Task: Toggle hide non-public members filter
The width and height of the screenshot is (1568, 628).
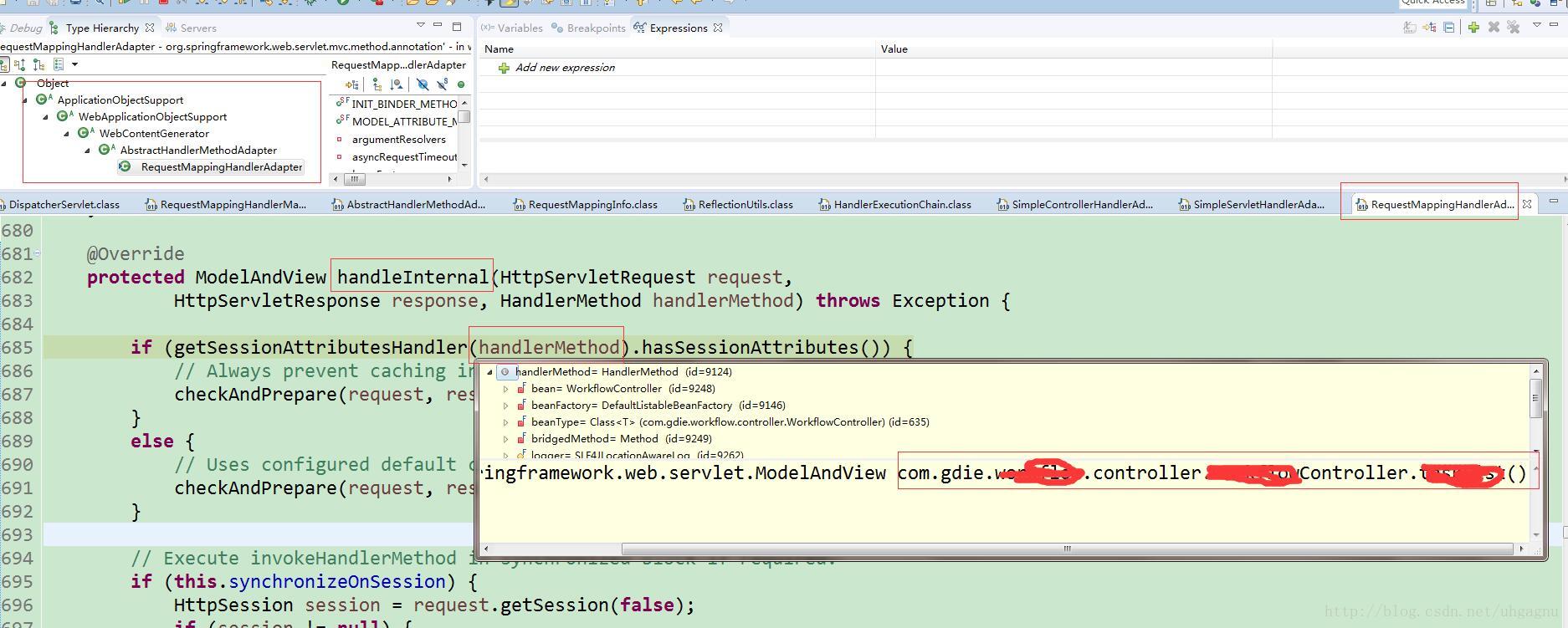Action: click(x=460, y=84)
